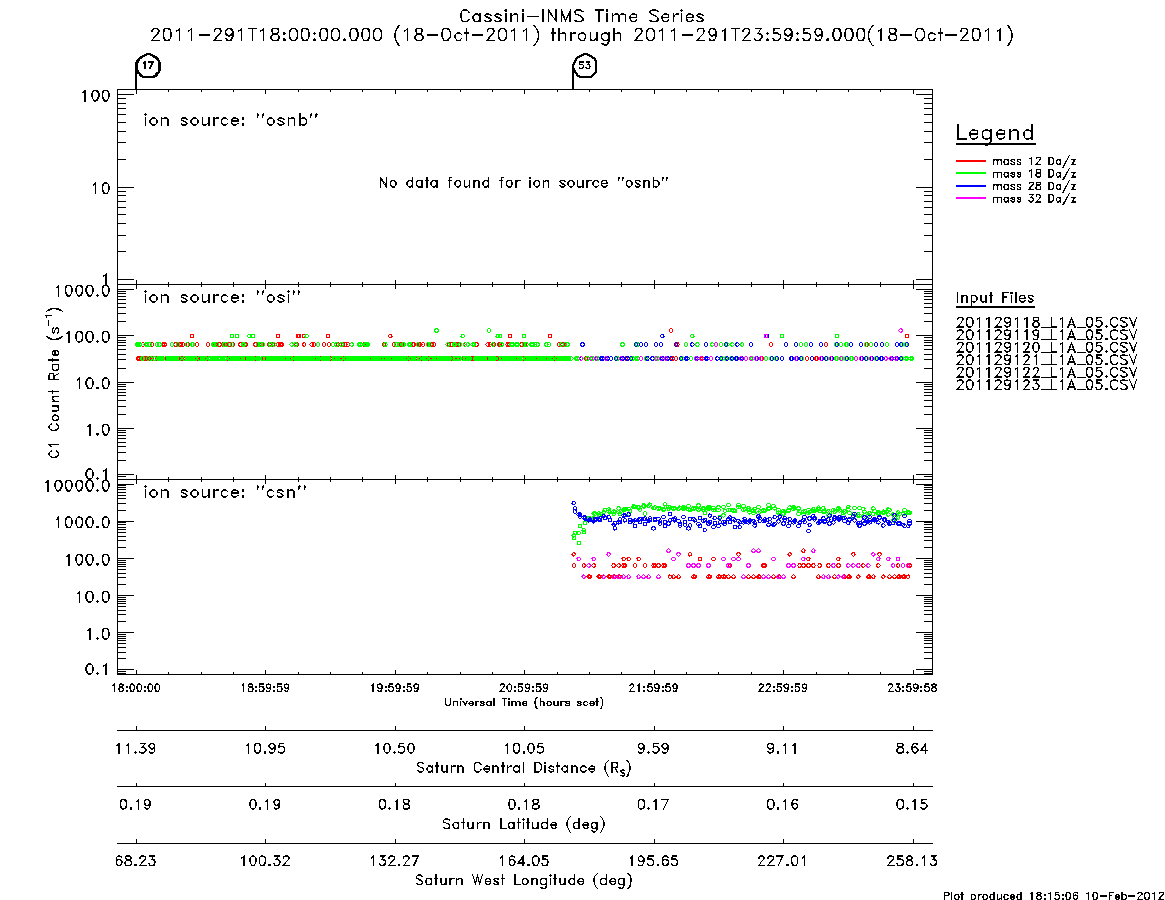Click the timeline marker labeled 53
This screenshot has width=1165, height=900.
coord(585,65)
